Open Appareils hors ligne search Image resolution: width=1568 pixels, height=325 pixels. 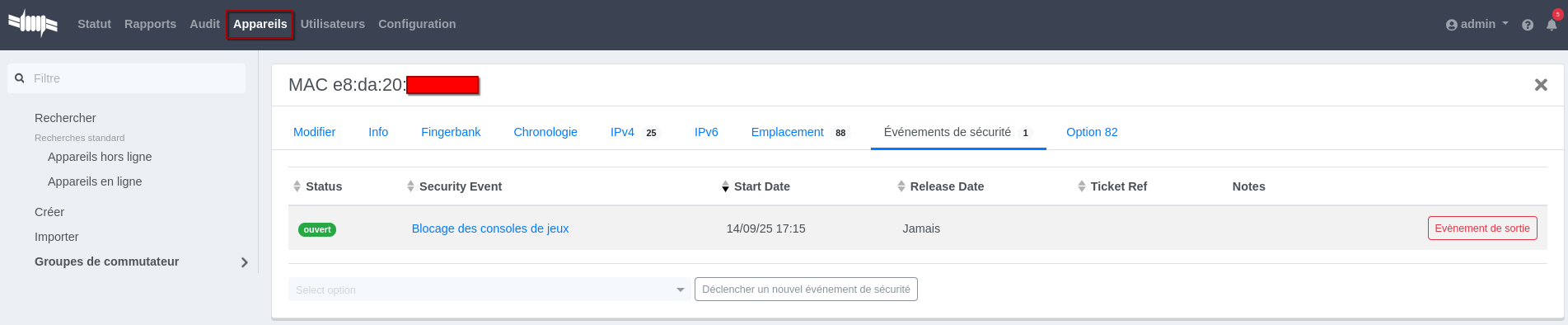(100, 157)
